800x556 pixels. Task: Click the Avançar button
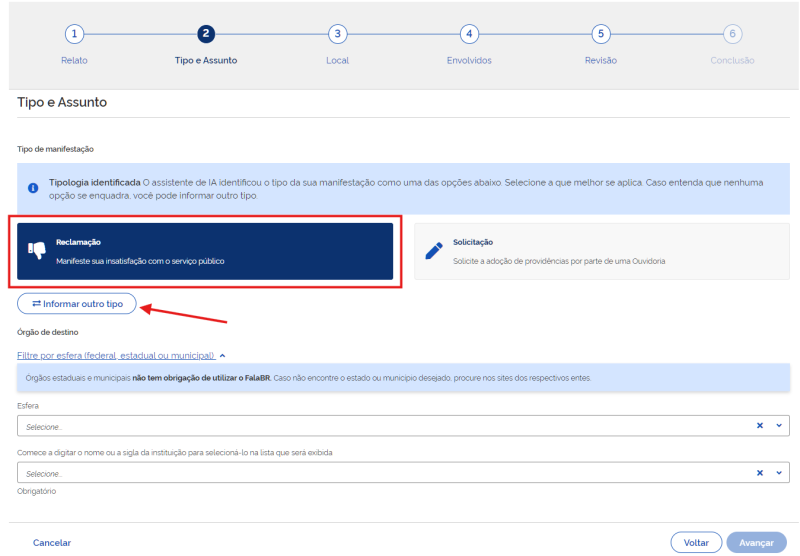[x=756, y=543]
